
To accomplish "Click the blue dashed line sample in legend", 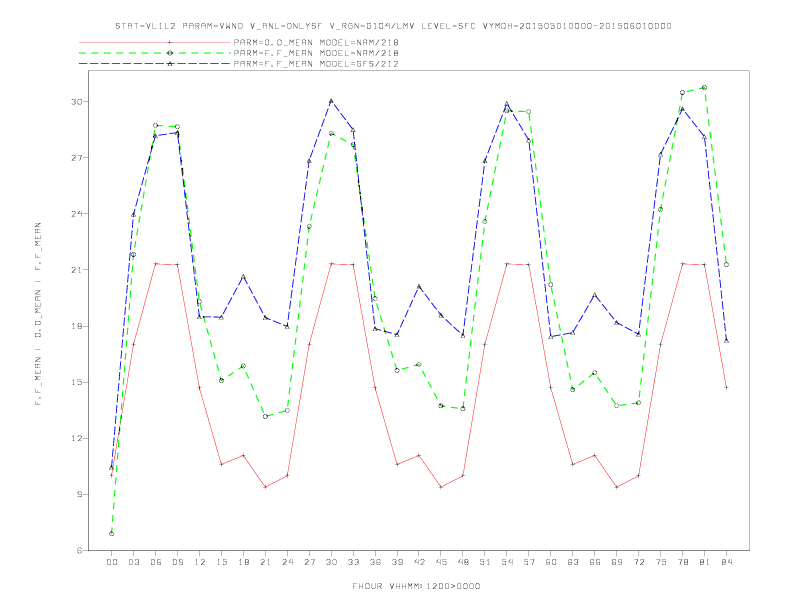I will pyautogui.click(x=155, y=64).
